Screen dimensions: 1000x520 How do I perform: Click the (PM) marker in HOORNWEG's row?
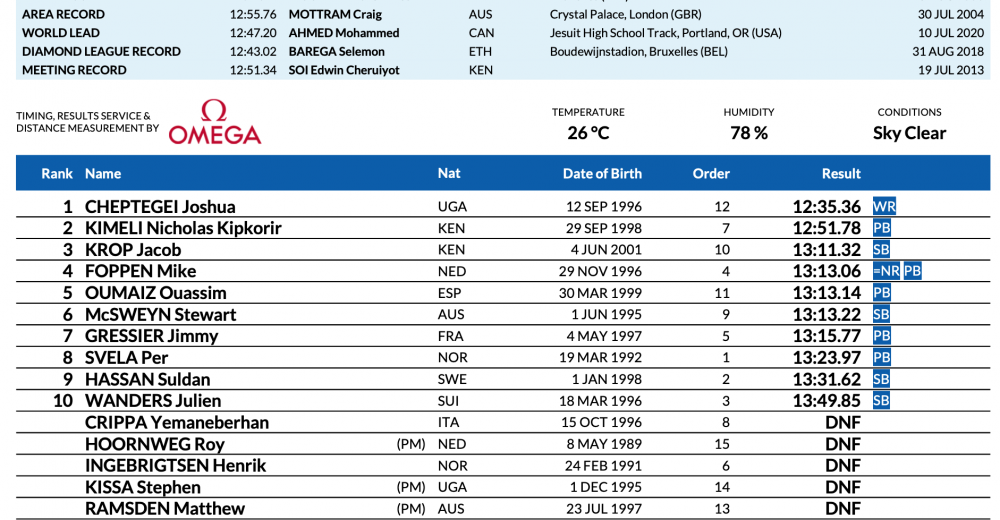[411, 444]
